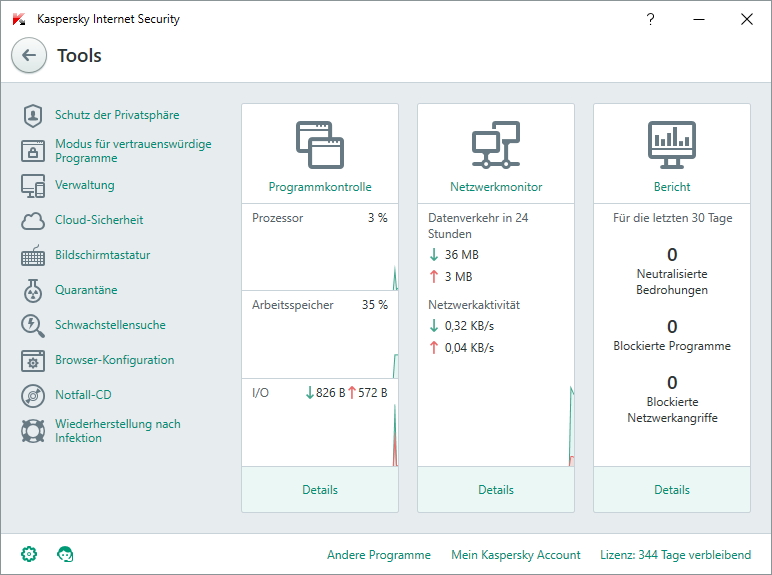This screenshot has width=772, height=575.
Task: Click Details under Programmkontrolle
Action: point(320,490)
